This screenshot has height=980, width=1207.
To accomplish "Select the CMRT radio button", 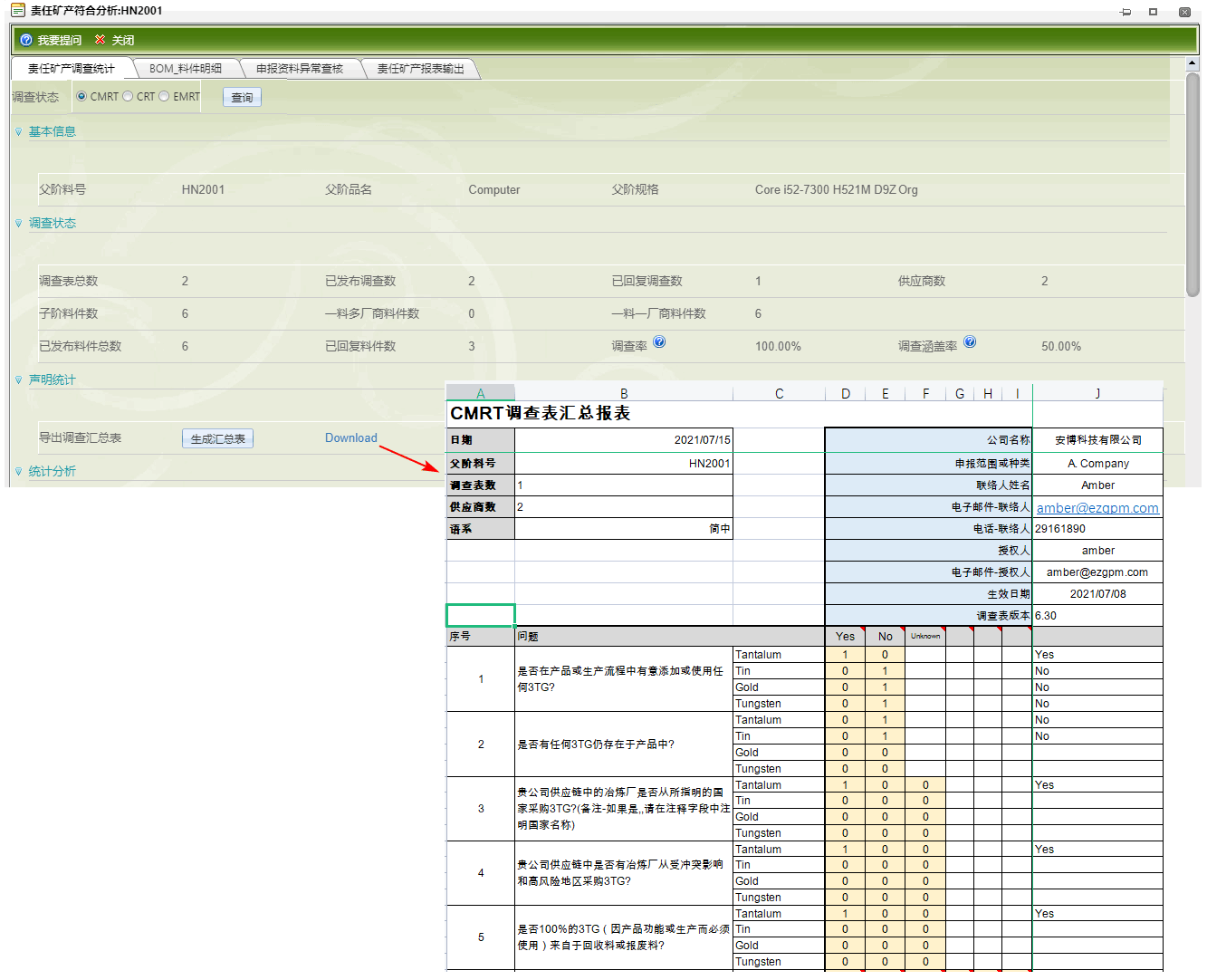I will click(x=81, y=96).
